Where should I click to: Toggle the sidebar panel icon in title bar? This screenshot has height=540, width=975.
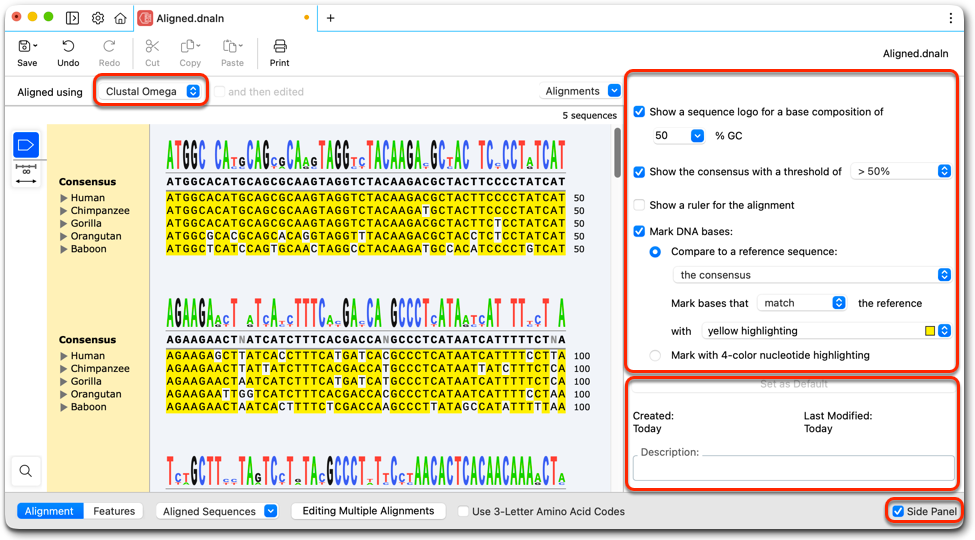click(73, 18)
